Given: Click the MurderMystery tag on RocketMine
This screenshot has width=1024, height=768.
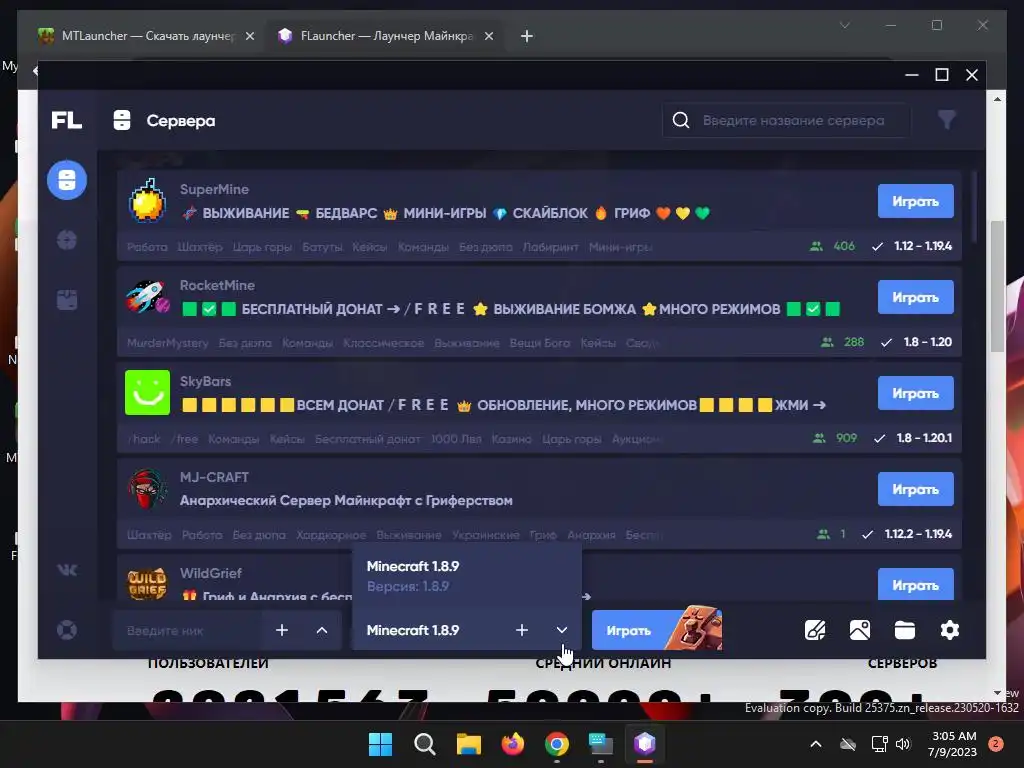Looking at the screenshot, I should [167, 343].
